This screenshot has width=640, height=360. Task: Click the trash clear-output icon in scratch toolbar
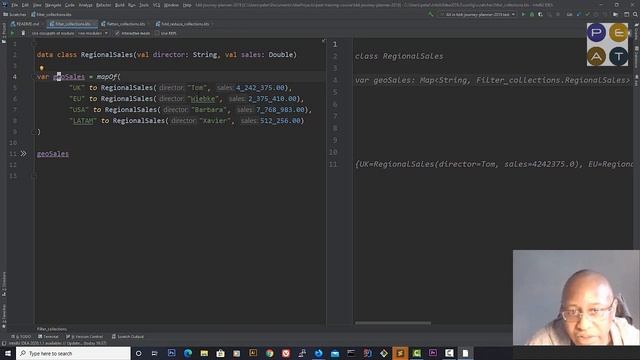pyautogui.click(x=23, y=33)
